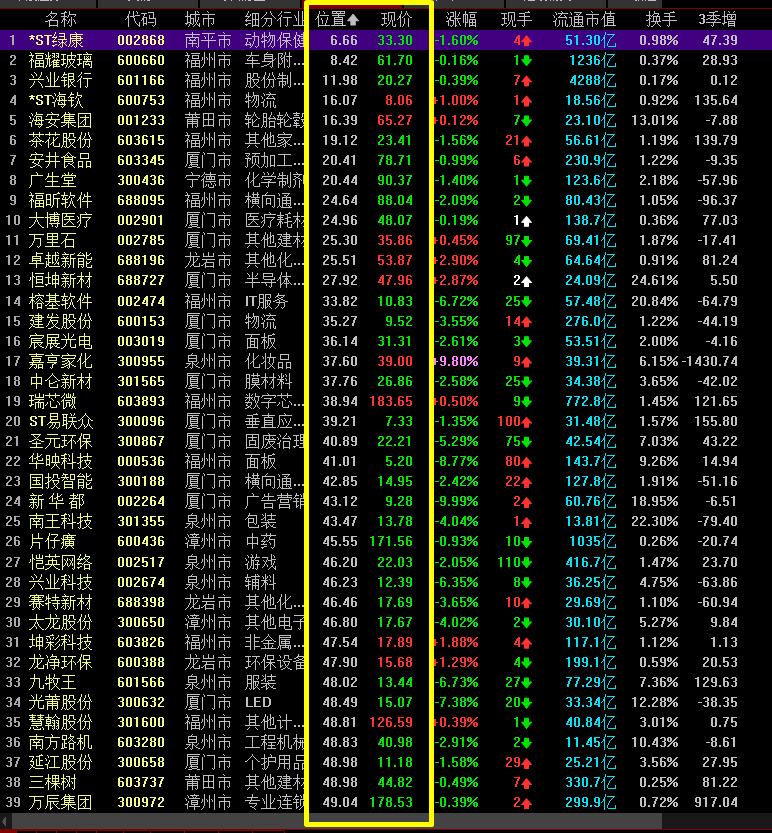Screen dimensions: 772x833
Task: Select stock name 九牧王
Action: click(53, 683)
